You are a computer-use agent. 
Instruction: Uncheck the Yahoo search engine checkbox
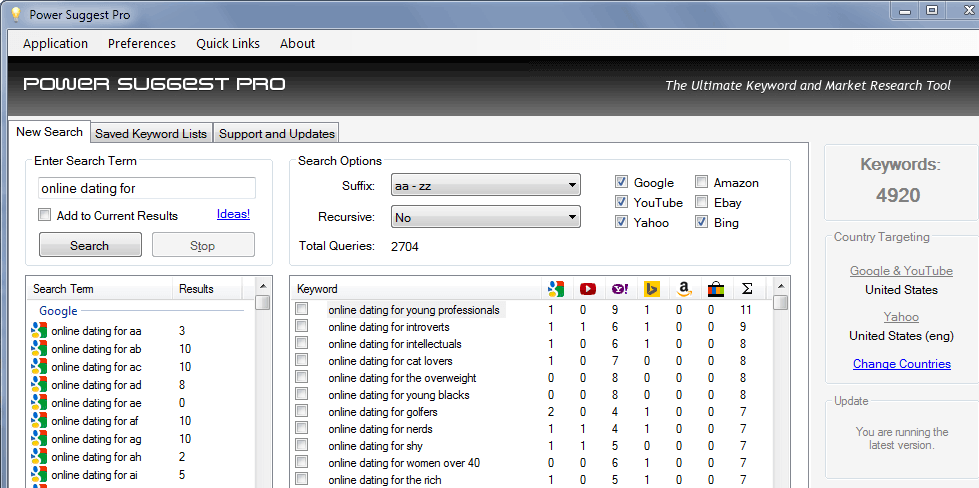[x=621, y=222]
